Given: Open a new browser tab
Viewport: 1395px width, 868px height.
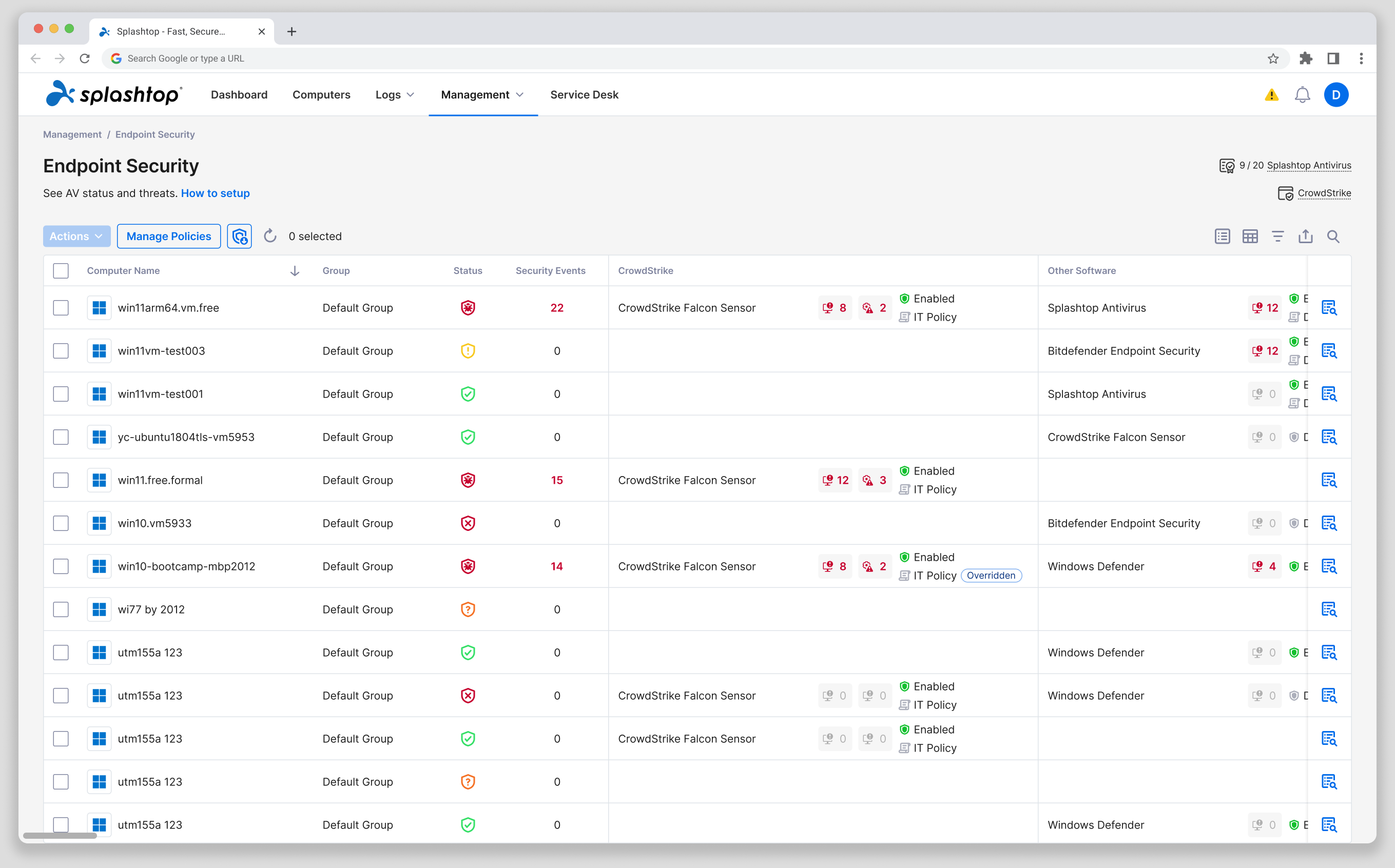Looking at the screenshot, I should click(x=292, y=32).
